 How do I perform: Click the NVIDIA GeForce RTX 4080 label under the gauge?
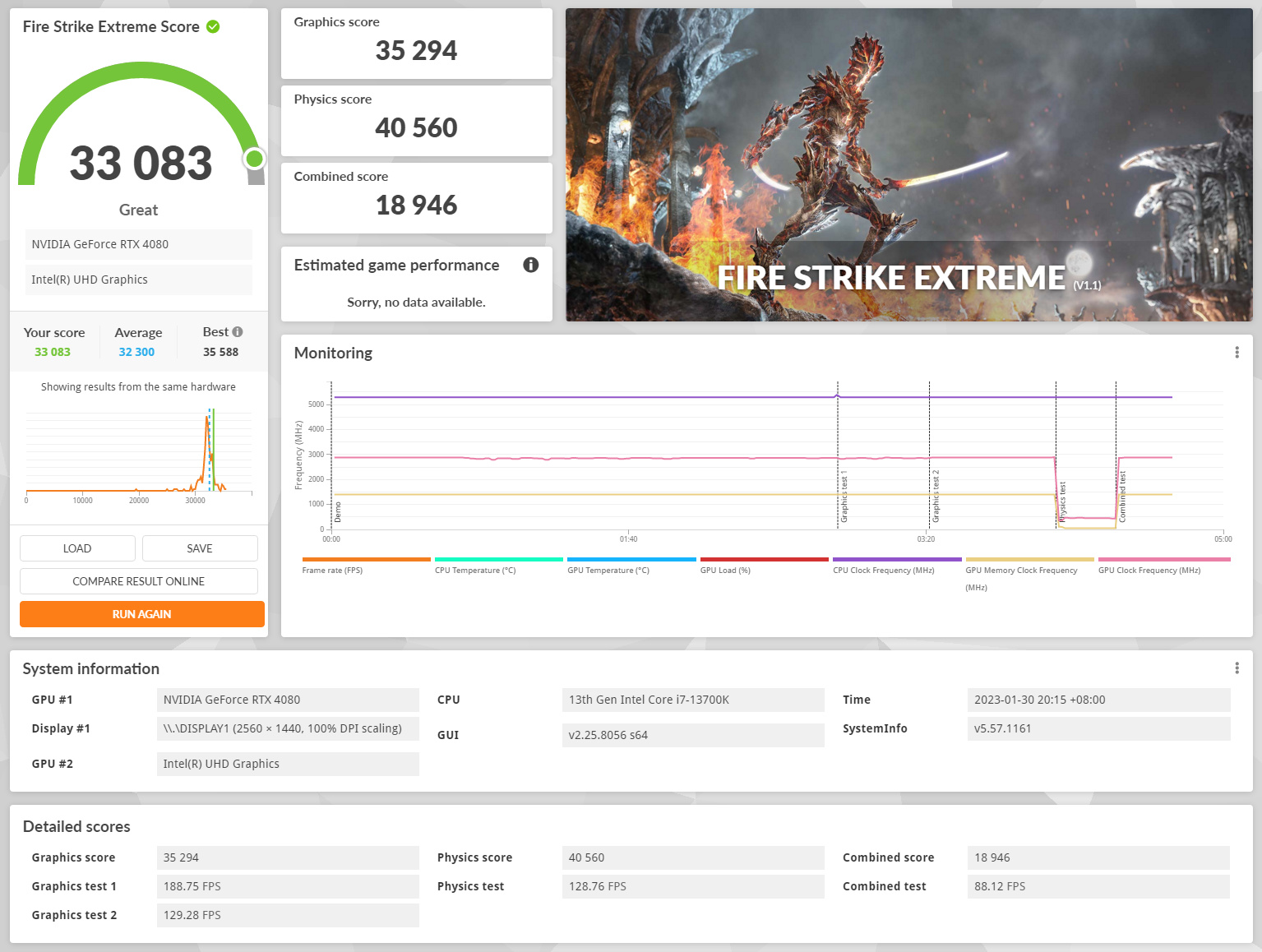138,244
